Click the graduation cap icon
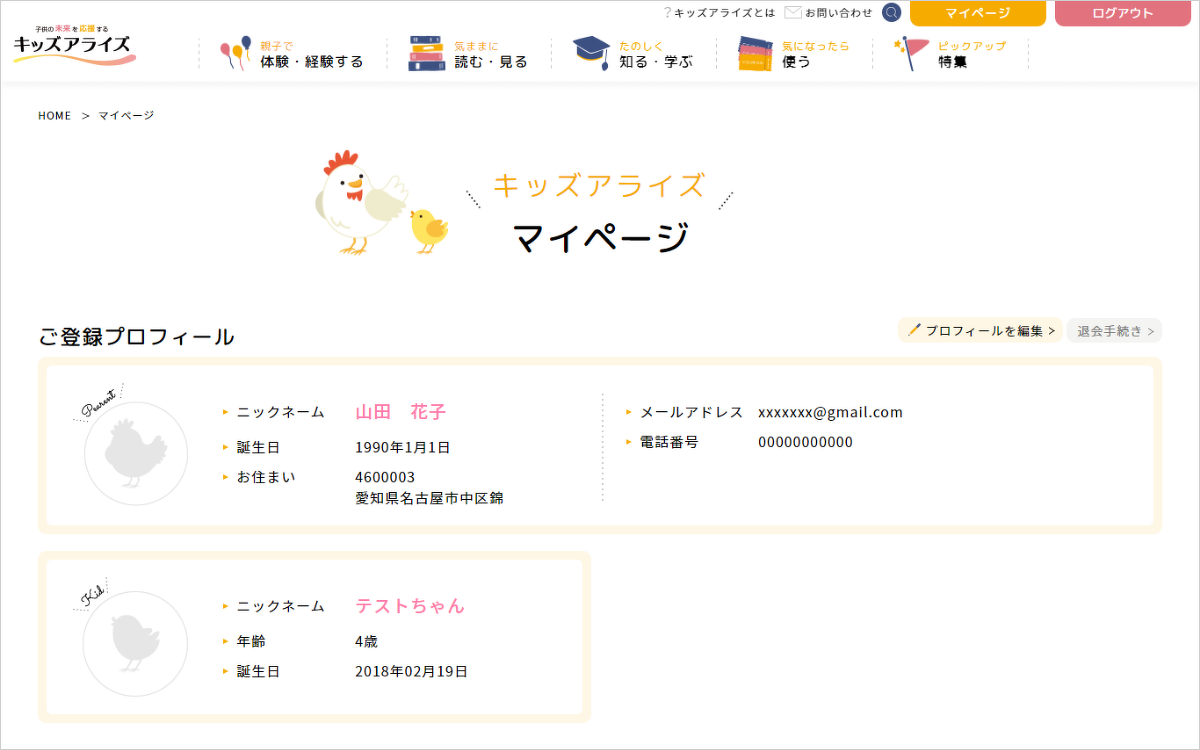 [x=591, y=54]
